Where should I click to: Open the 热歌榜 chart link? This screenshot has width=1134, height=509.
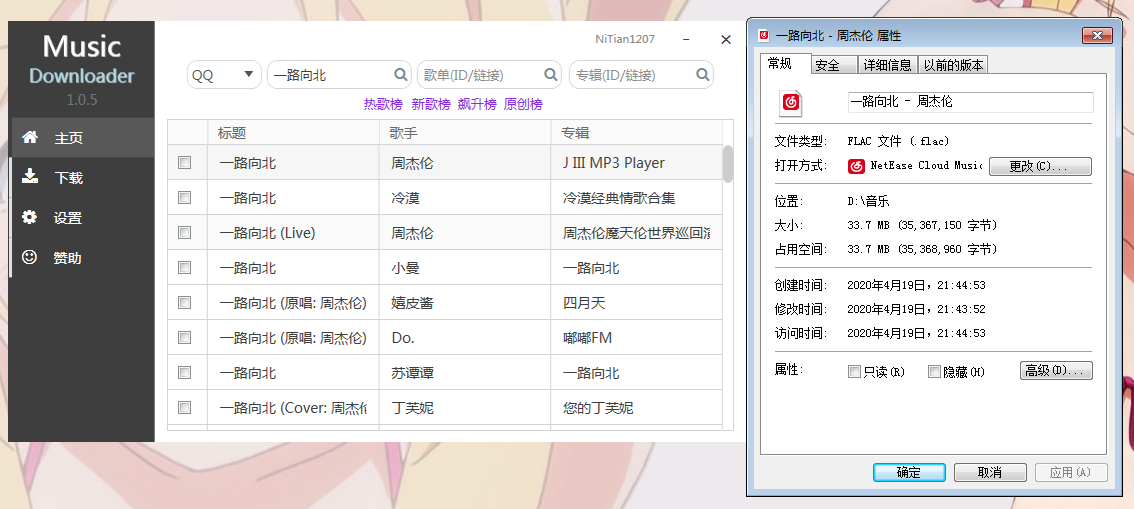pos(383,104)
